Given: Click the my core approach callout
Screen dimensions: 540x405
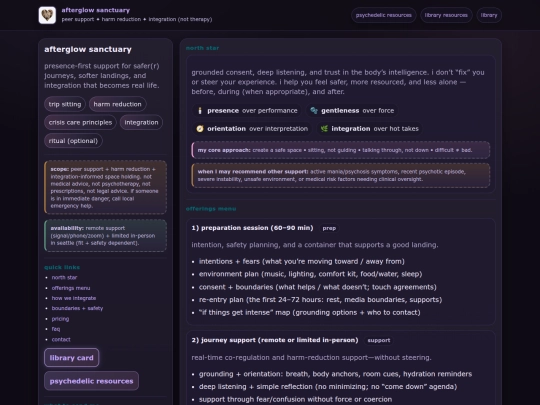Looking at the screenshot, I should pos(341,150).
